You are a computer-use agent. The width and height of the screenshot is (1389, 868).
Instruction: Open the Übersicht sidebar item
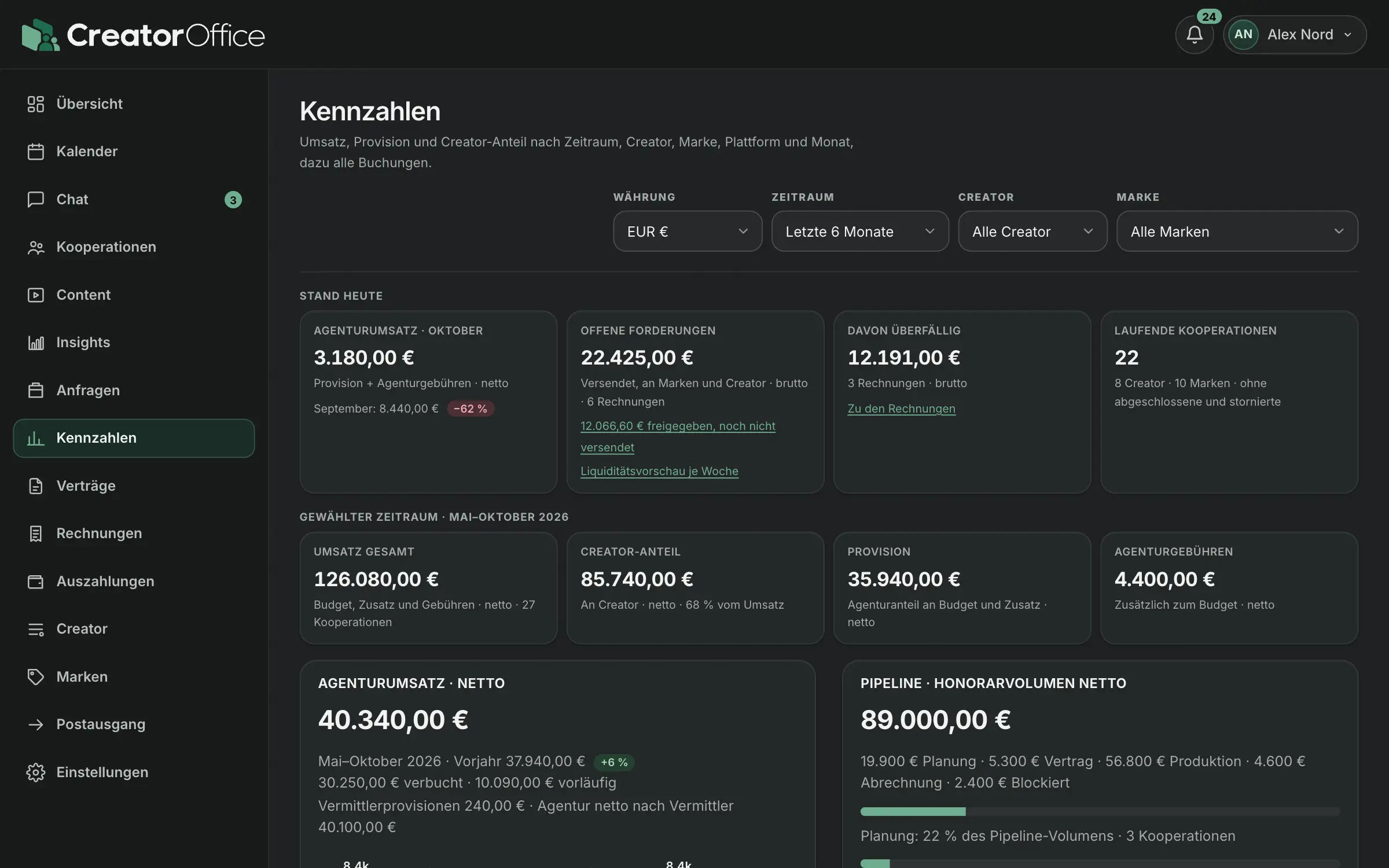[134, 104]
